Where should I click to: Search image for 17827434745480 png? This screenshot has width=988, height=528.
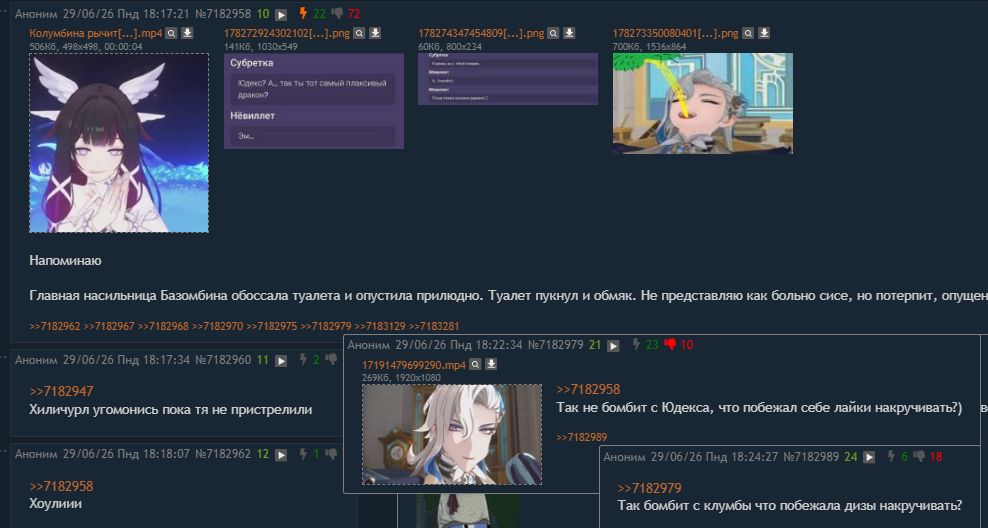(x=553, y=33)
